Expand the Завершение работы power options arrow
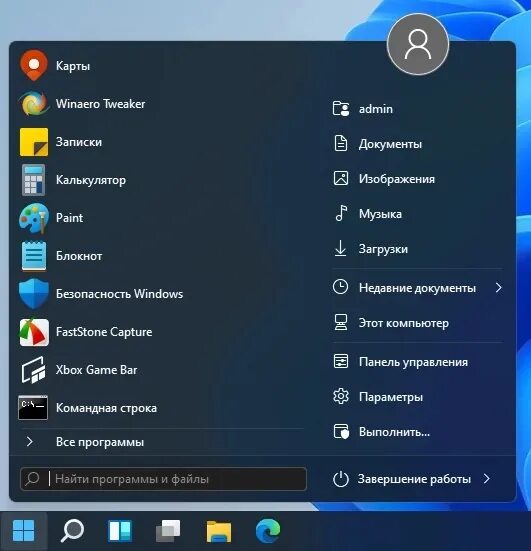 487,479
